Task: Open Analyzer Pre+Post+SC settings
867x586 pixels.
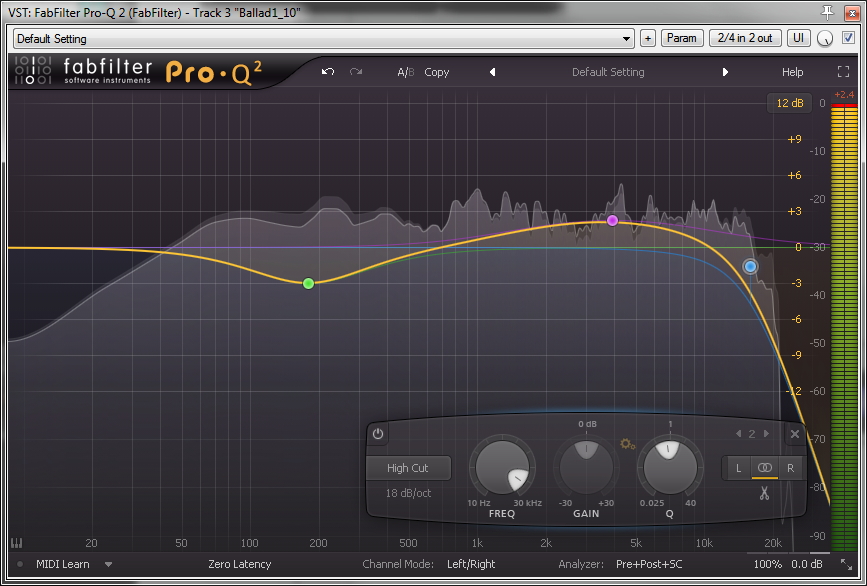Action: [x=649, y=564]
